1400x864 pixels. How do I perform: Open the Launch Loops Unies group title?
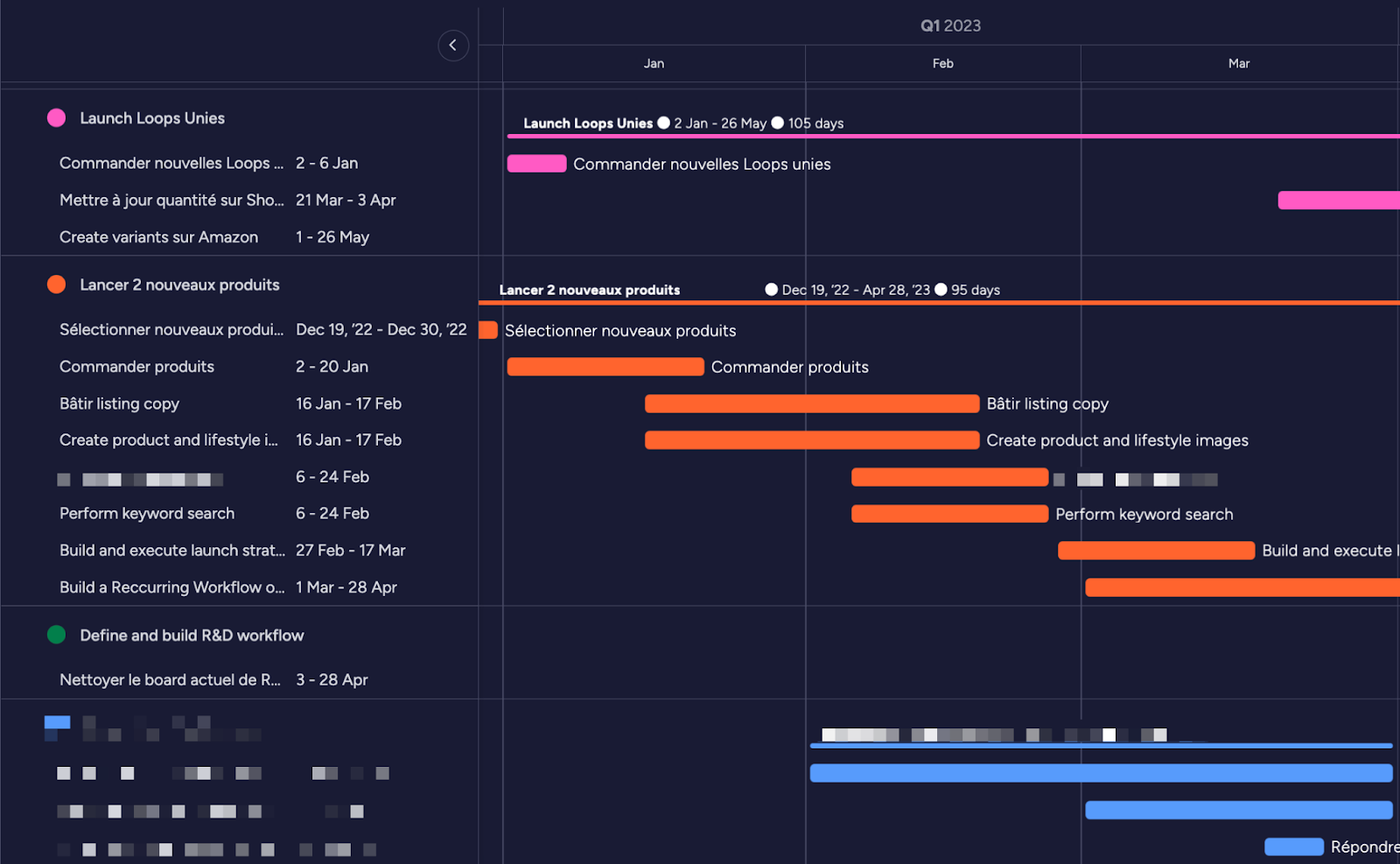click(152, 118)
